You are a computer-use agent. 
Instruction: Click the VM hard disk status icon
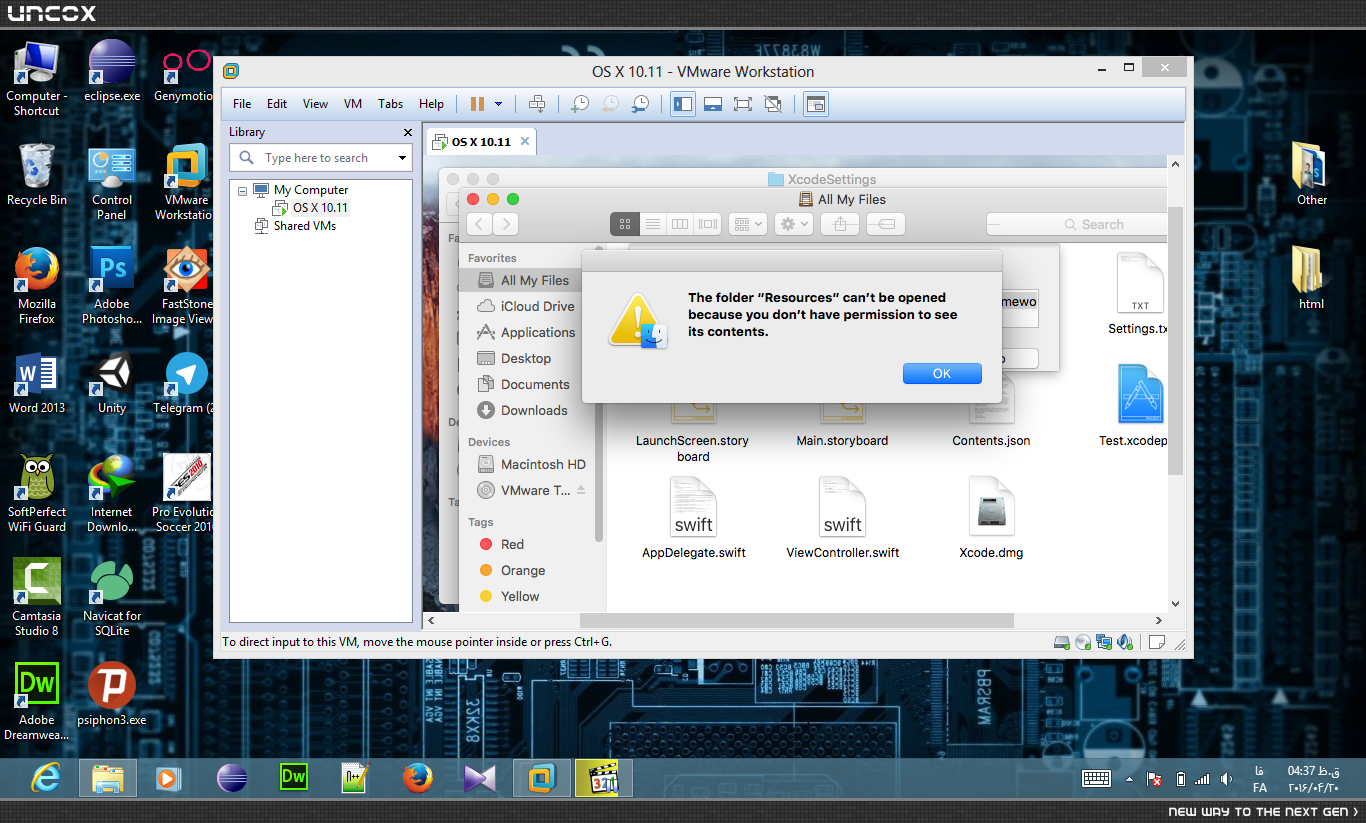pyautogui.click(x=1063, y=642)
